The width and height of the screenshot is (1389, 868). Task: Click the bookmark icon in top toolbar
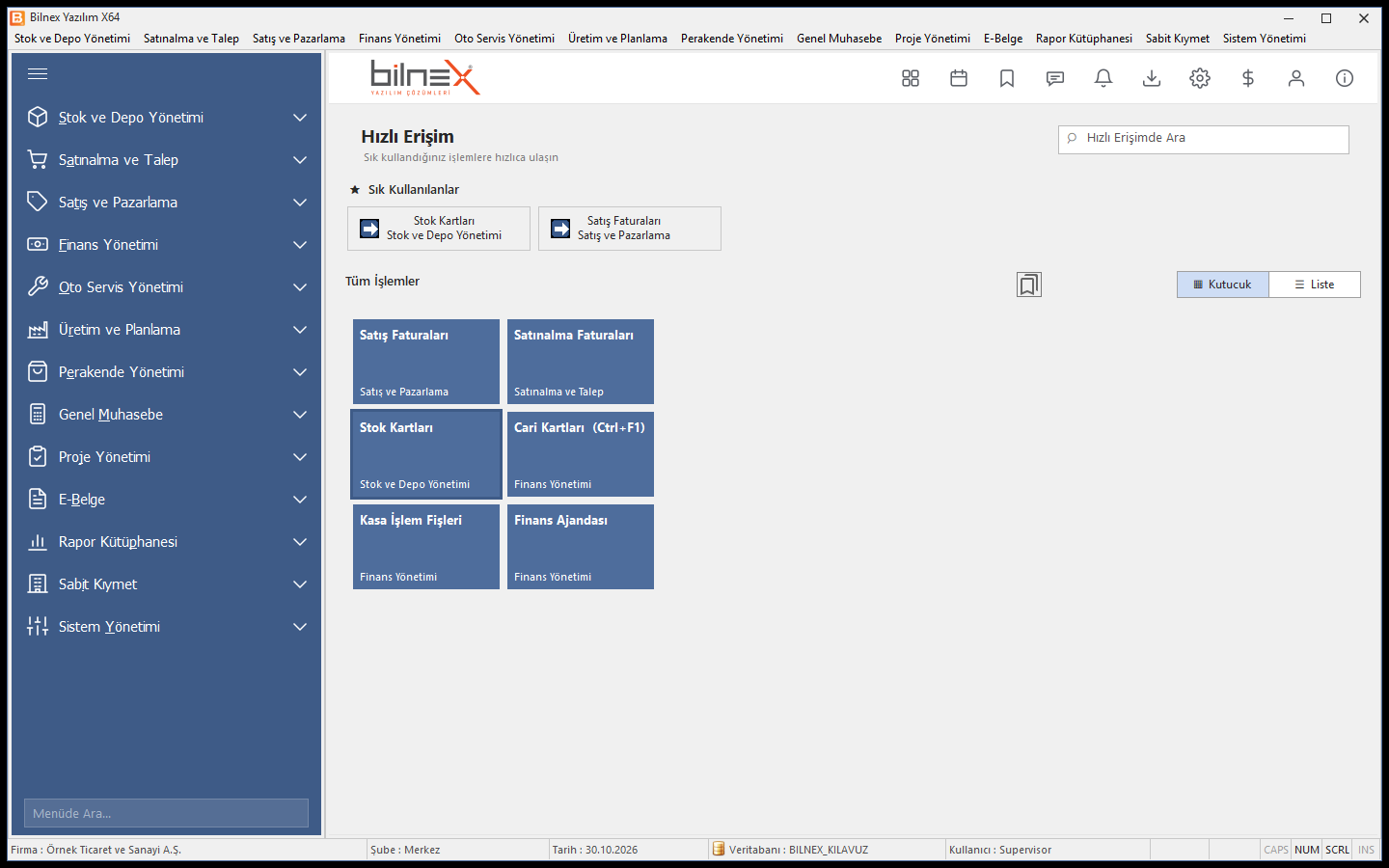point(1007,78)
